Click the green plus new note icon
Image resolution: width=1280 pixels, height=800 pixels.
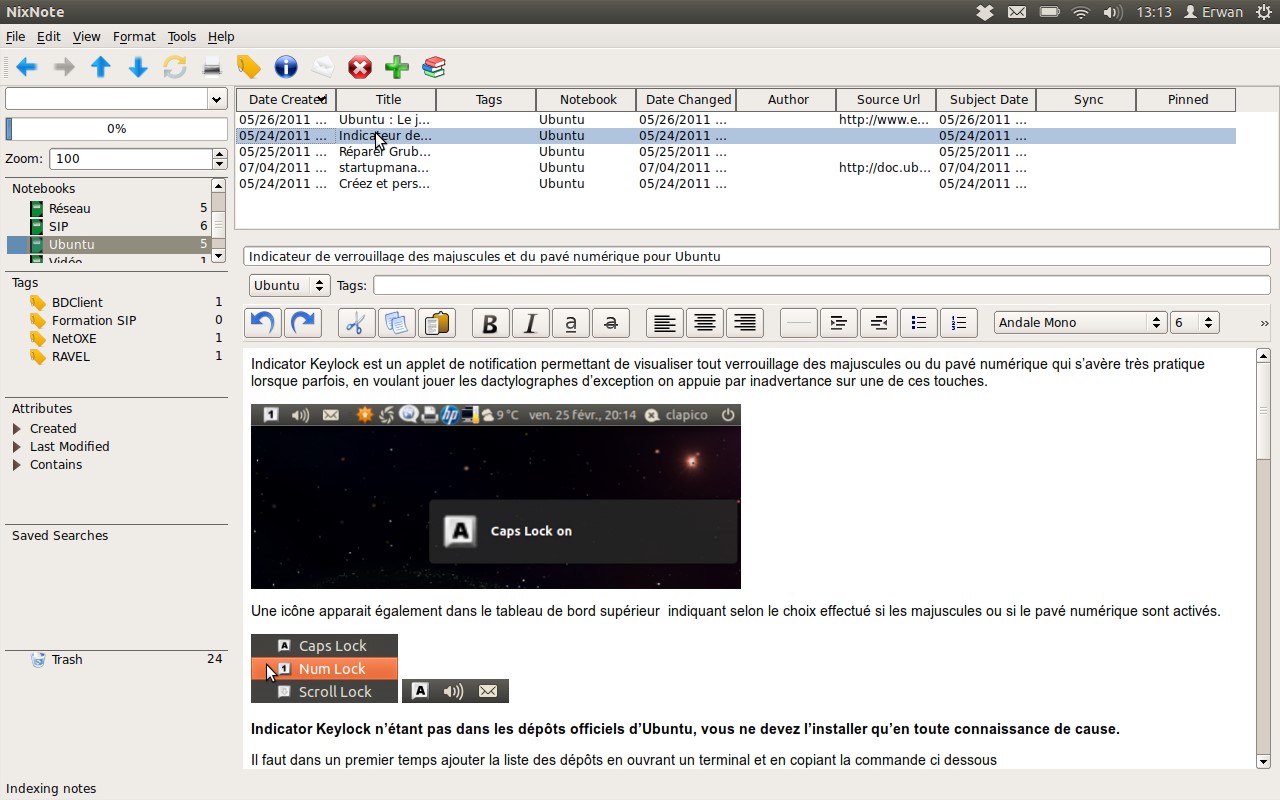point(397,67)
